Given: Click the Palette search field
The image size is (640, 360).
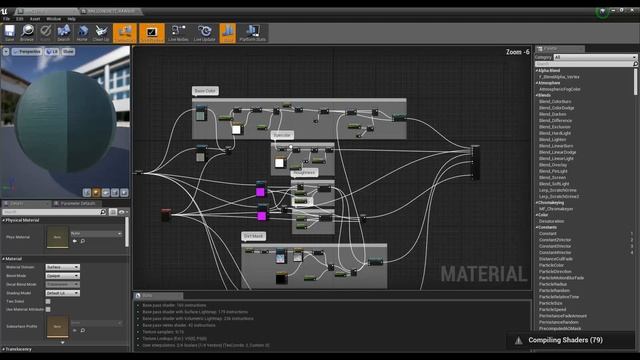Looking at the screenshot, I should pos(586,64).
